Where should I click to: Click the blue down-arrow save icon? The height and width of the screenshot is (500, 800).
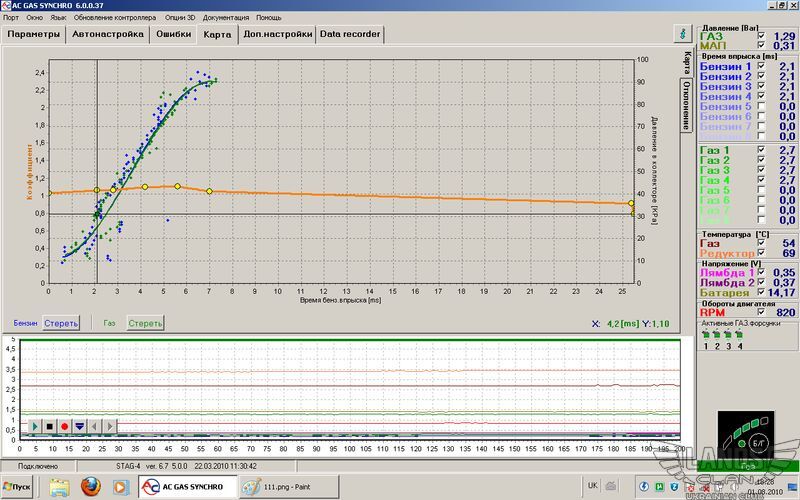point(79,426)
